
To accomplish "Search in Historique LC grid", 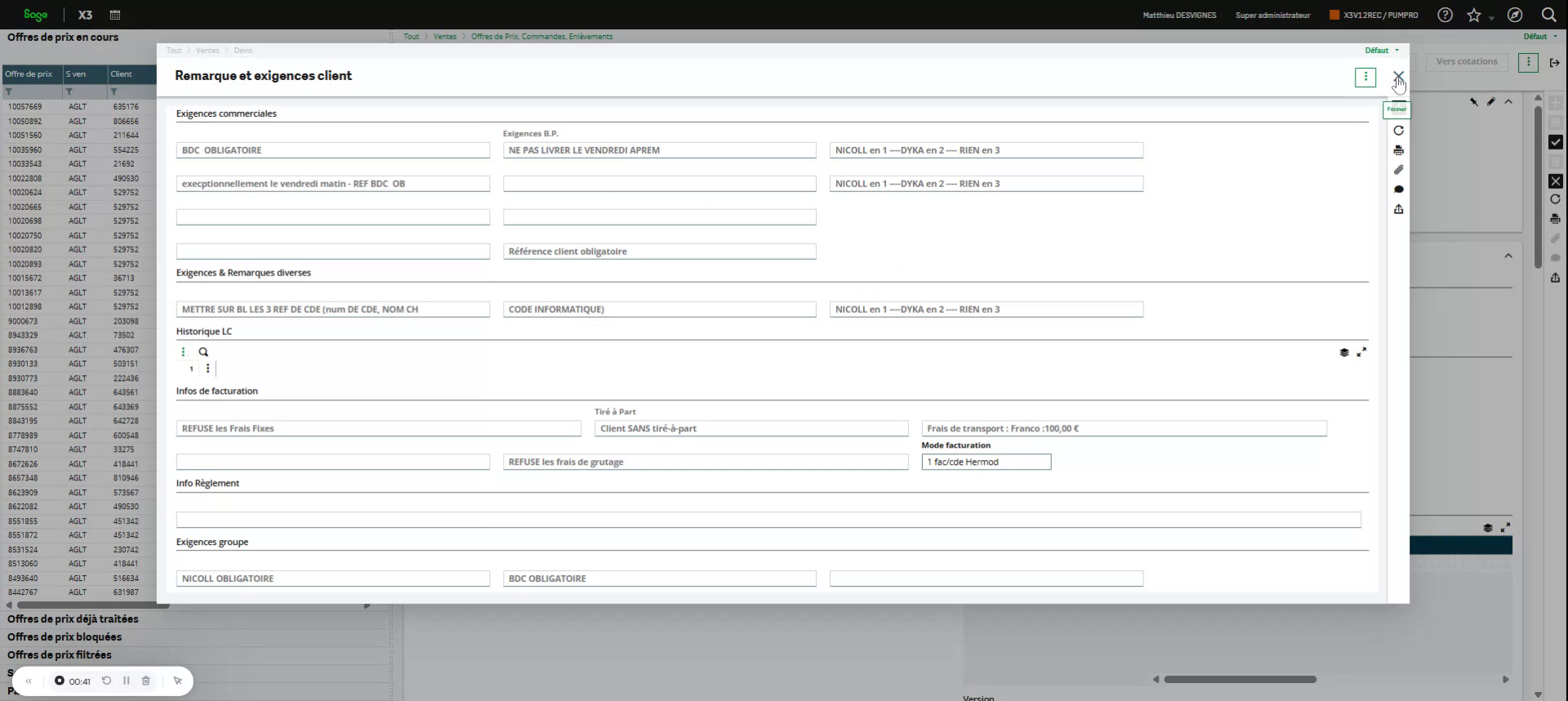I will 203,352.
